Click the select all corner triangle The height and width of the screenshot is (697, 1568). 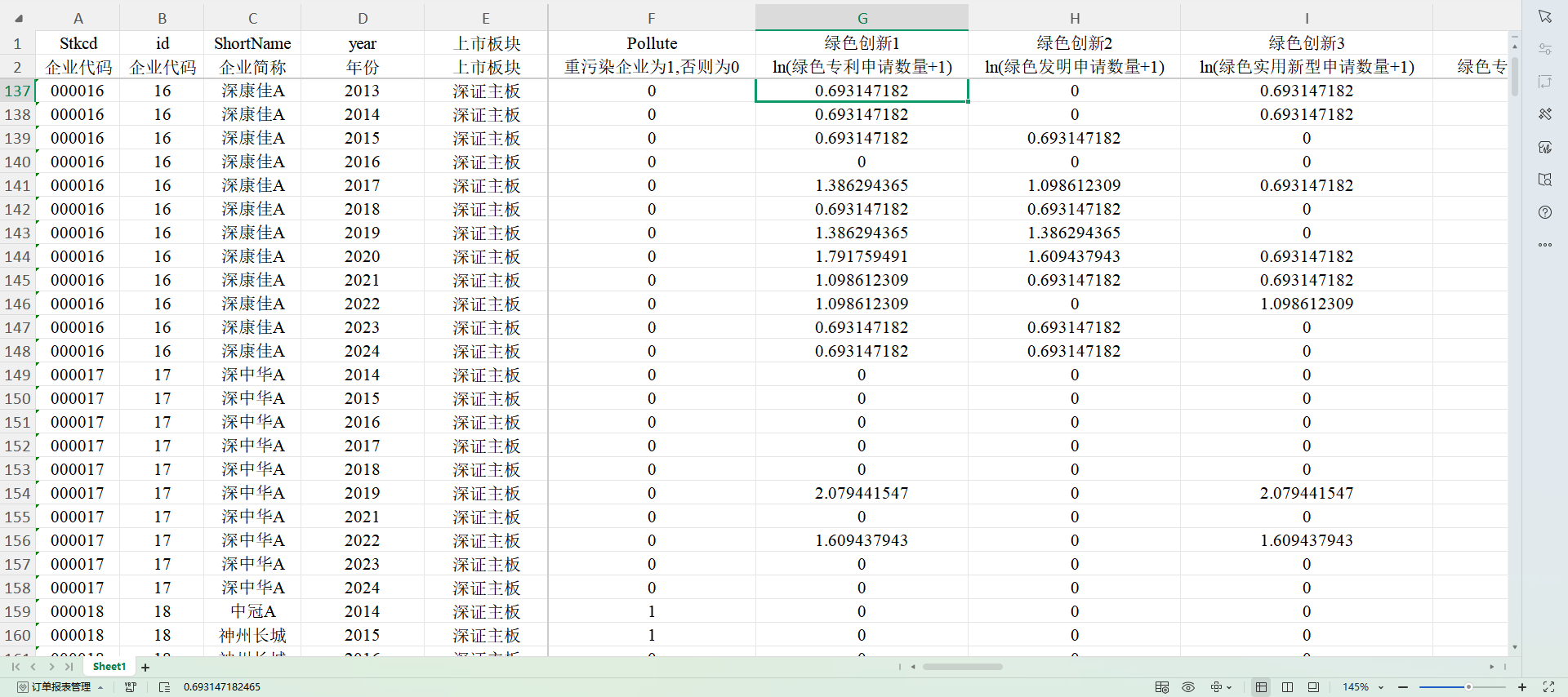pos(18,18)
